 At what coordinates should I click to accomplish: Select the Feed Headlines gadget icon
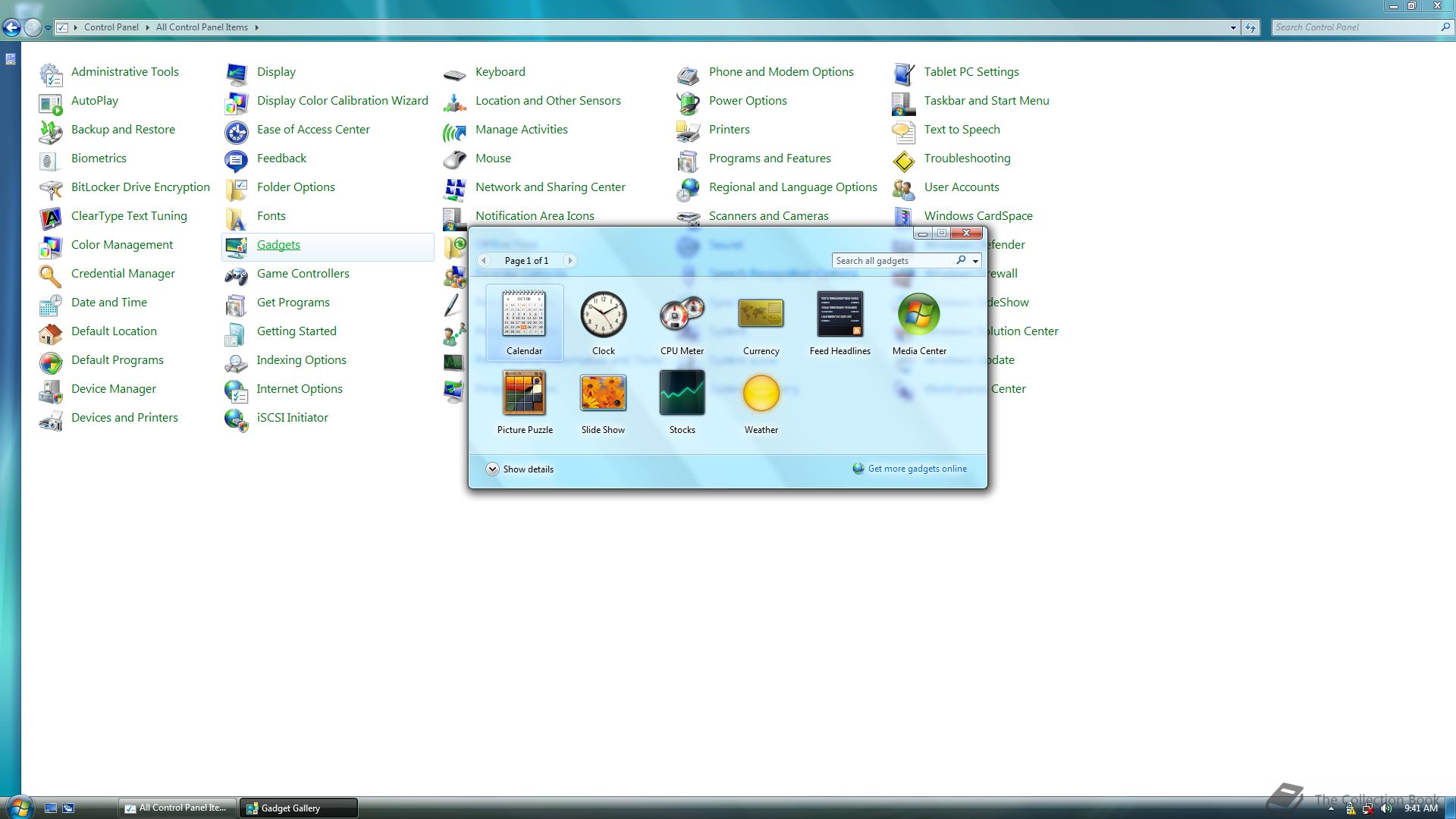point(840,313)
